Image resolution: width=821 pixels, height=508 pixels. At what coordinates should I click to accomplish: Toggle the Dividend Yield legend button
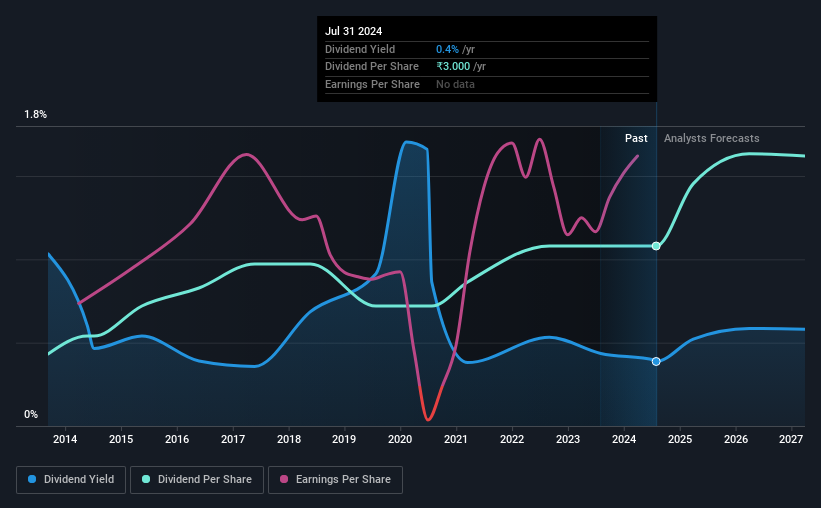click(71, 480)
